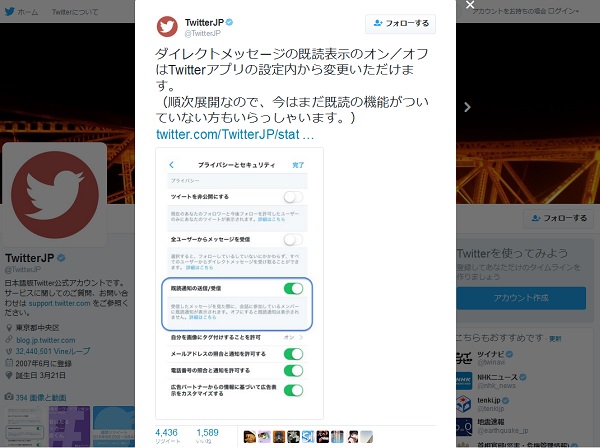Image resolution: width=600 pixels, height=448 pixels.
Task: Toggle ツイートを非公開にする switch
Action: tap(293, 197)
